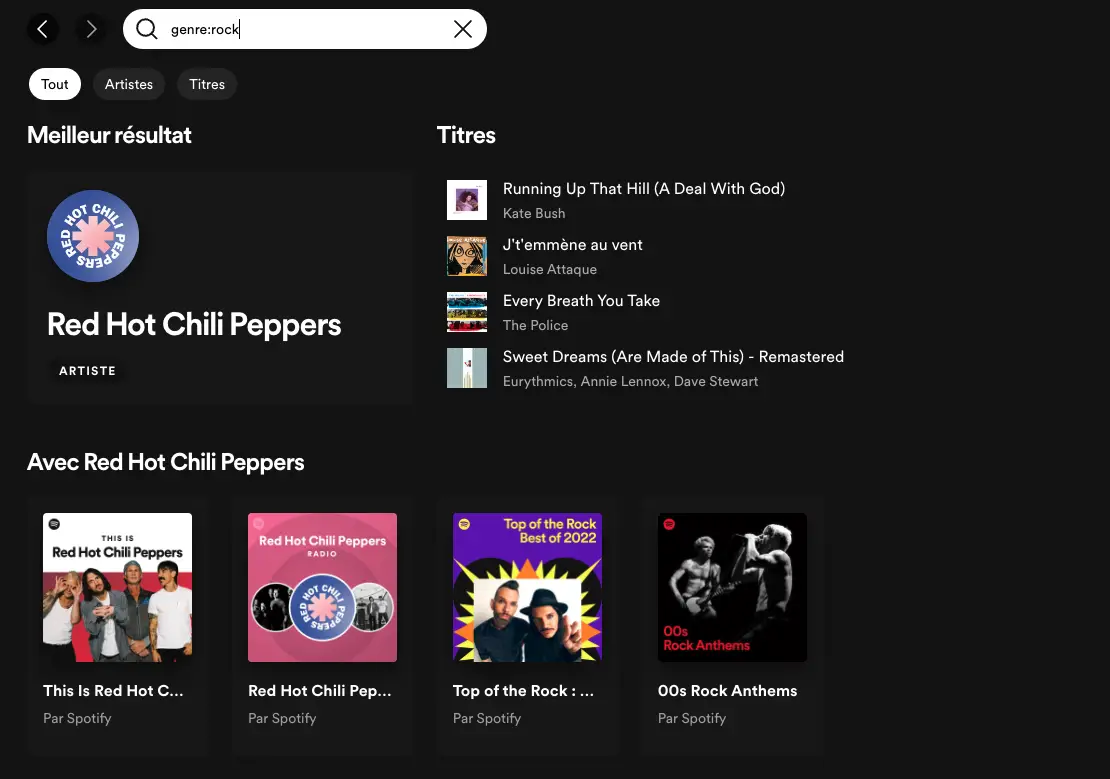The height and width of the screenshot is (779, 1110).
Task: Select track J't'emmène au vent
Action: [x=572, y=244]
